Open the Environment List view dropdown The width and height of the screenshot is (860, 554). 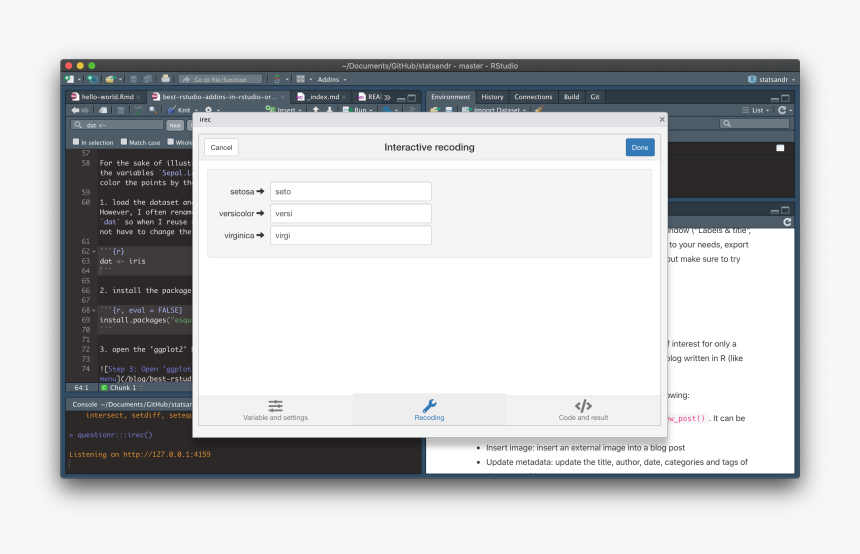(755, 110)
